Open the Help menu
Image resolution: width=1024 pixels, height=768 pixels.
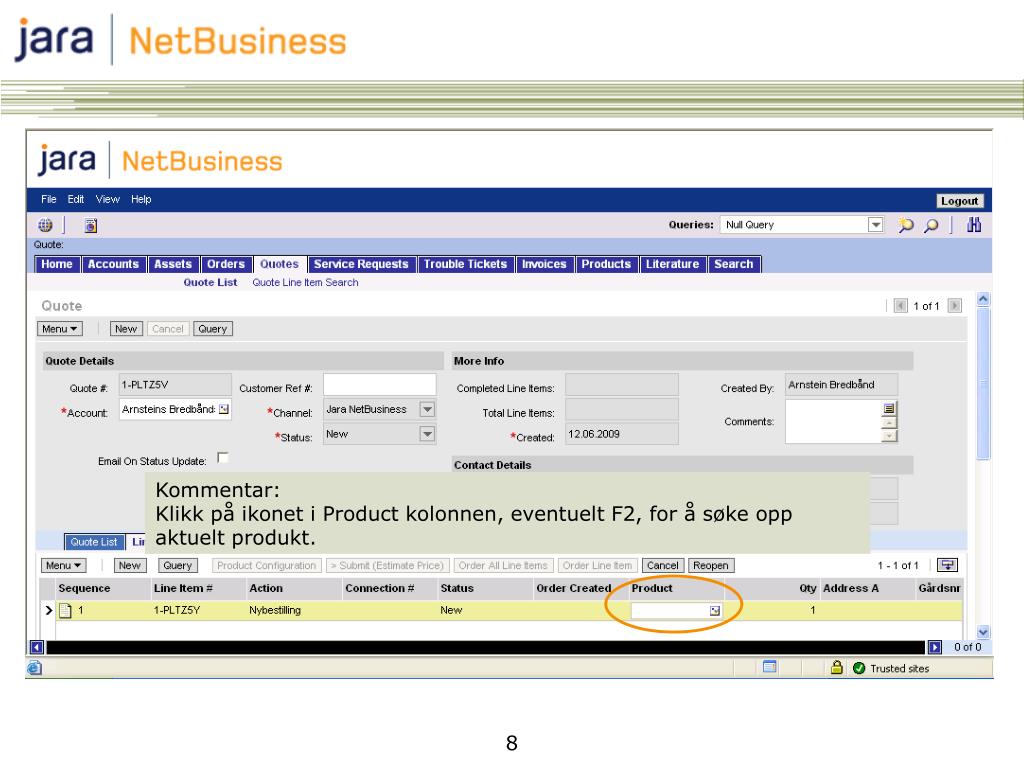point(141,199)
